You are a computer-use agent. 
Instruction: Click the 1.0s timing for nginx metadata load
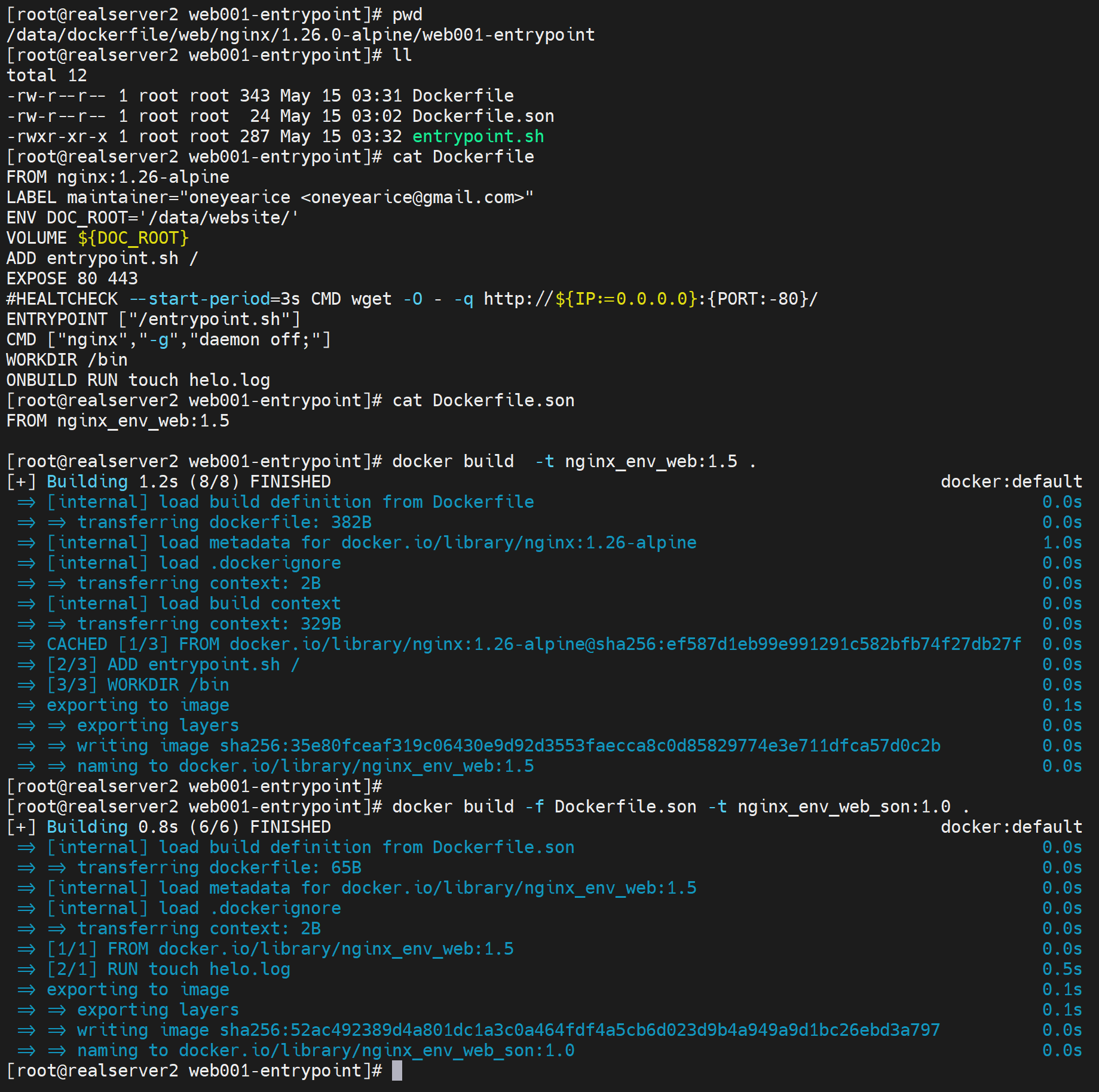pos(1061,542)
